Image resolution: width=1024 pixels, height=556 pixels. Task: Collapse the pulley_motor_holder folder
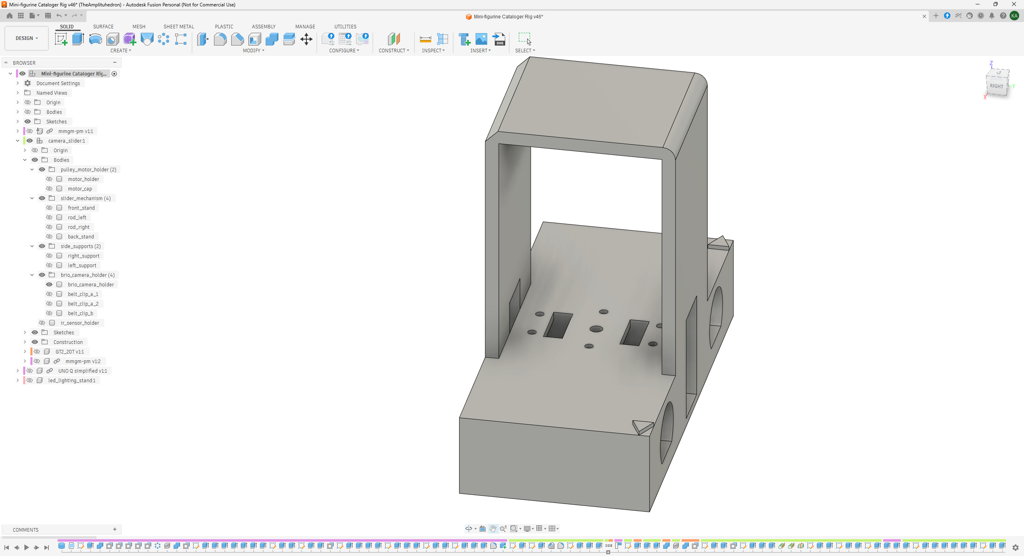tap(32, 169)
